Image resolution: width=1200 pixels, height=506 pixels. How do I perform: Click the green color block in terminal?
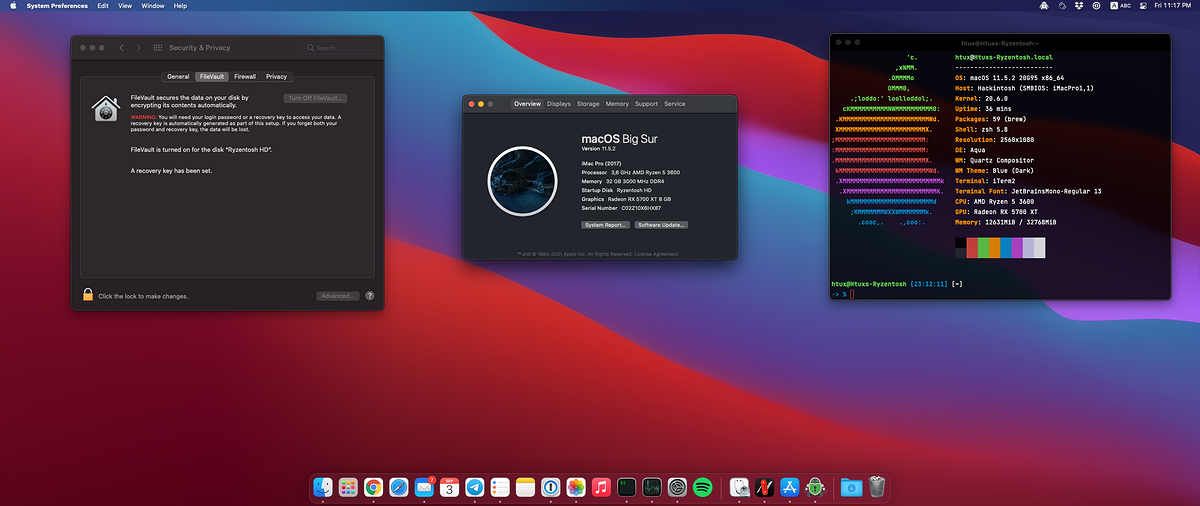tap(983, 247)
